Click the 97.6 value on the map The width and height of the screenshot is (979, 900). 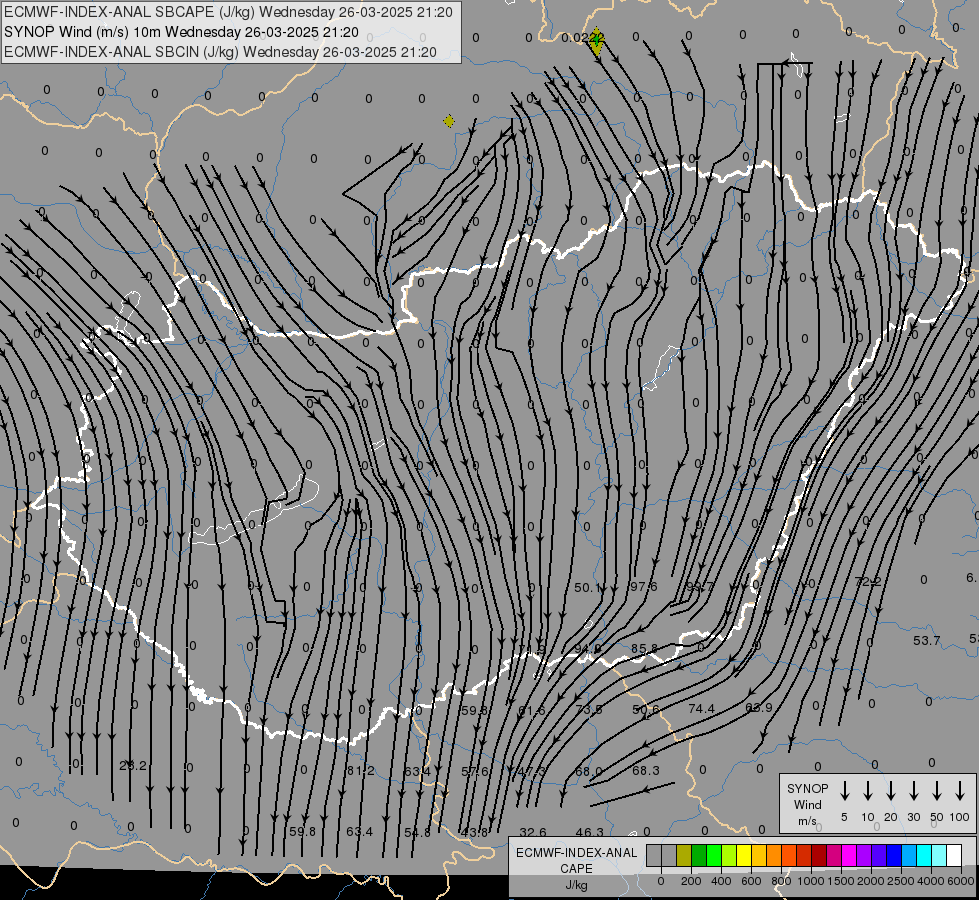click(x=644, y=586)
